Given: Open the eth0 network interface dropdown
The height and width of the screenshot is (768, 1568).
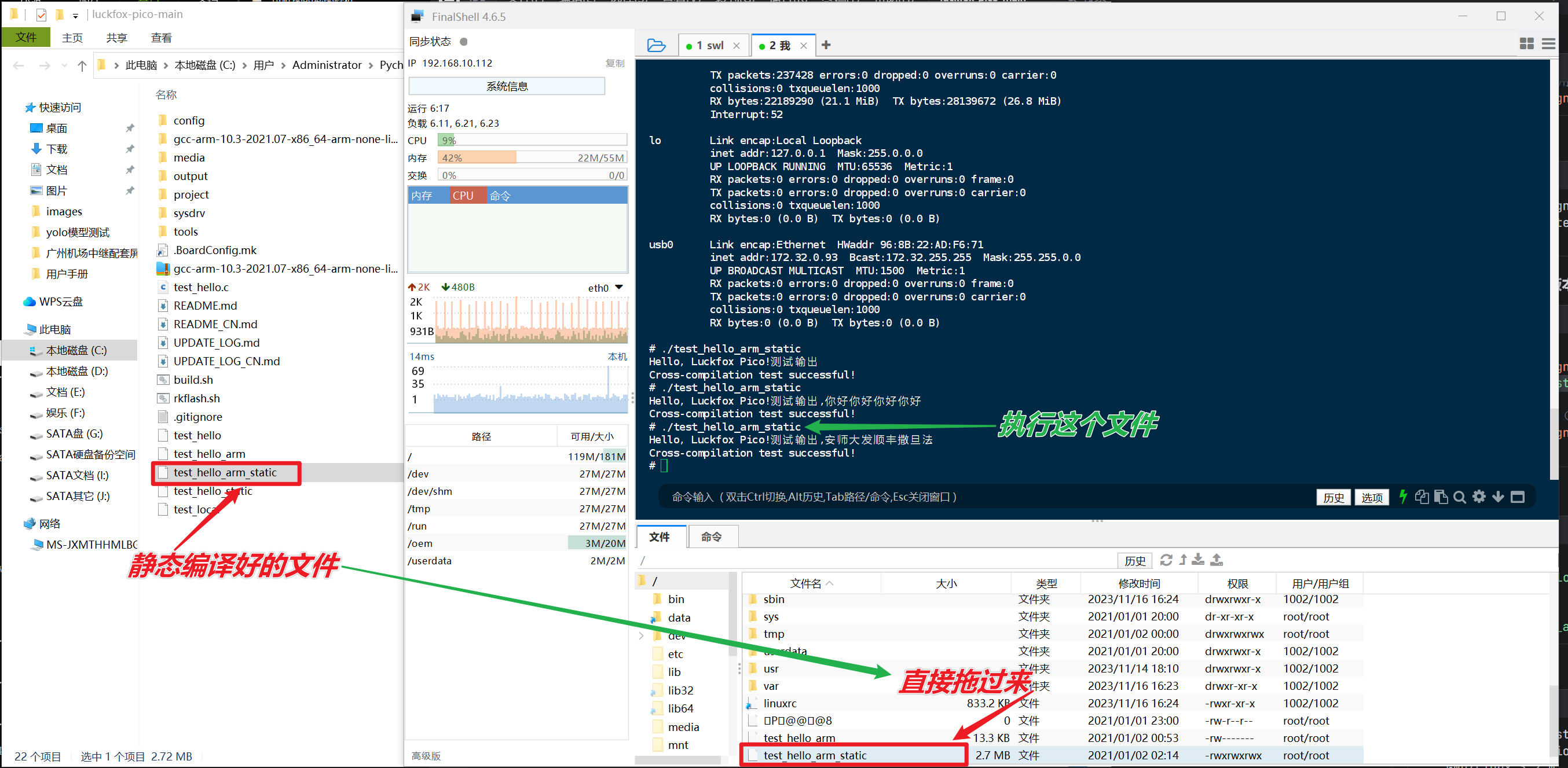Looking at the screenshot, I should (619, 287).
